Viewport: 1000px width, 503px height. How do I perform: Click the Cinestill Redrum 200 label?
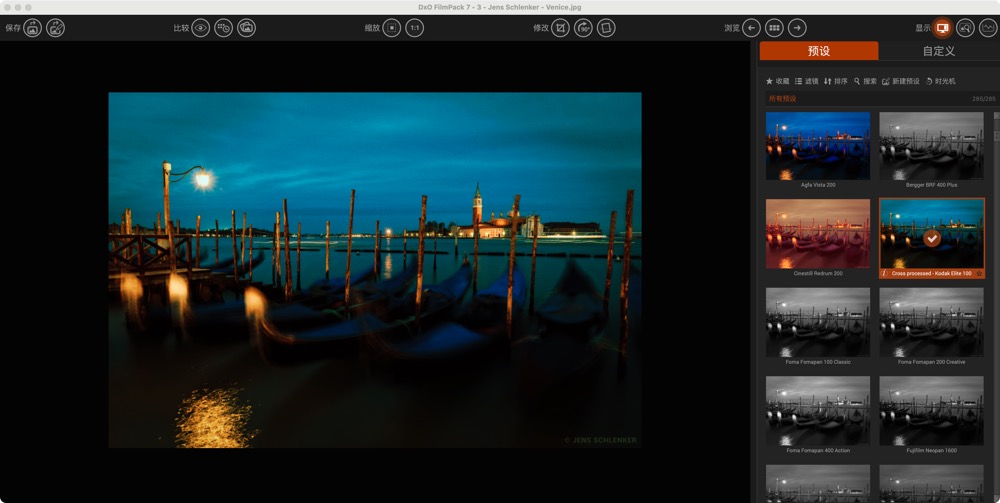coord(818,273)
